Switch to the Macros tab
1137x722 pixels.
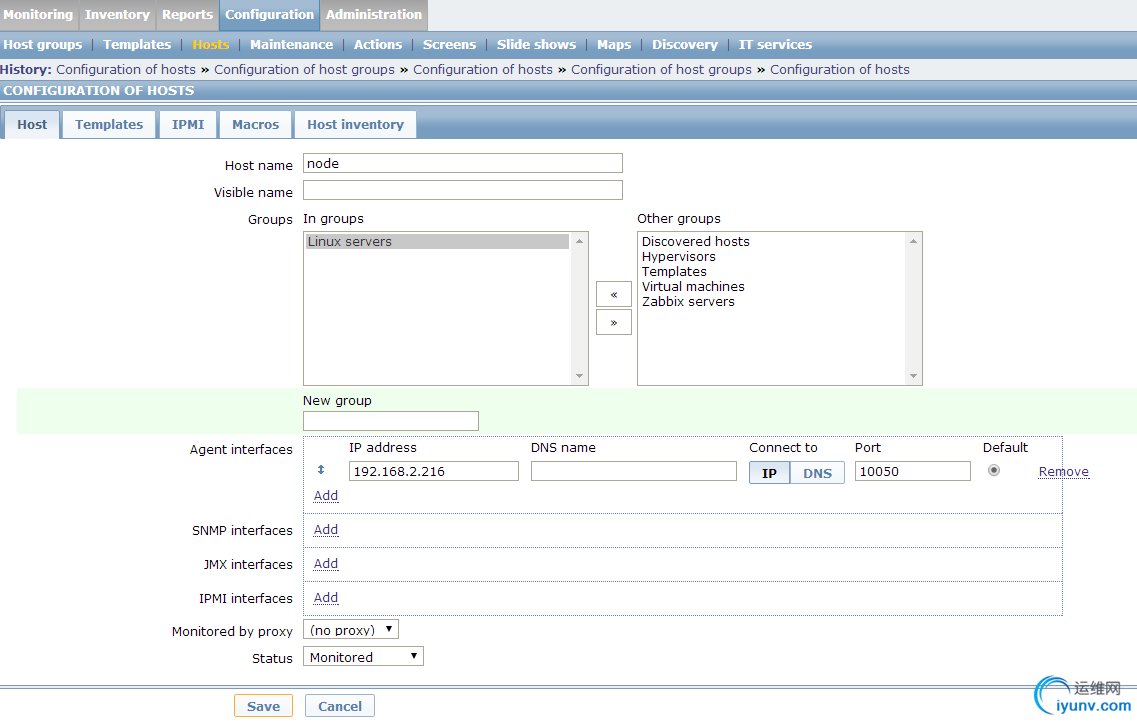tap(255, 125)
